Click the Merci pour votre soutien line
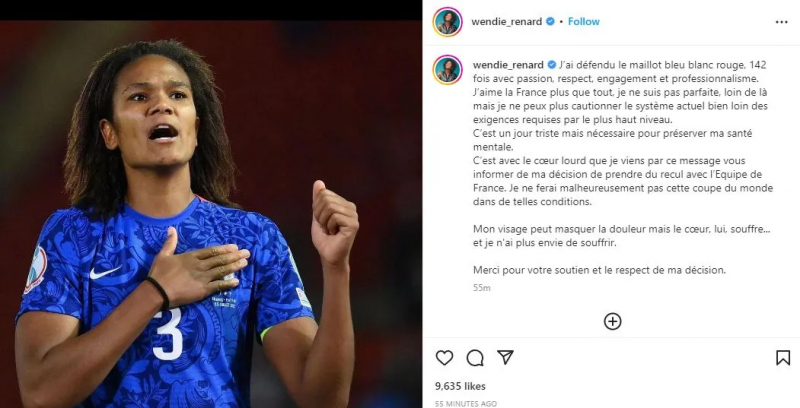 click(599, 270)
